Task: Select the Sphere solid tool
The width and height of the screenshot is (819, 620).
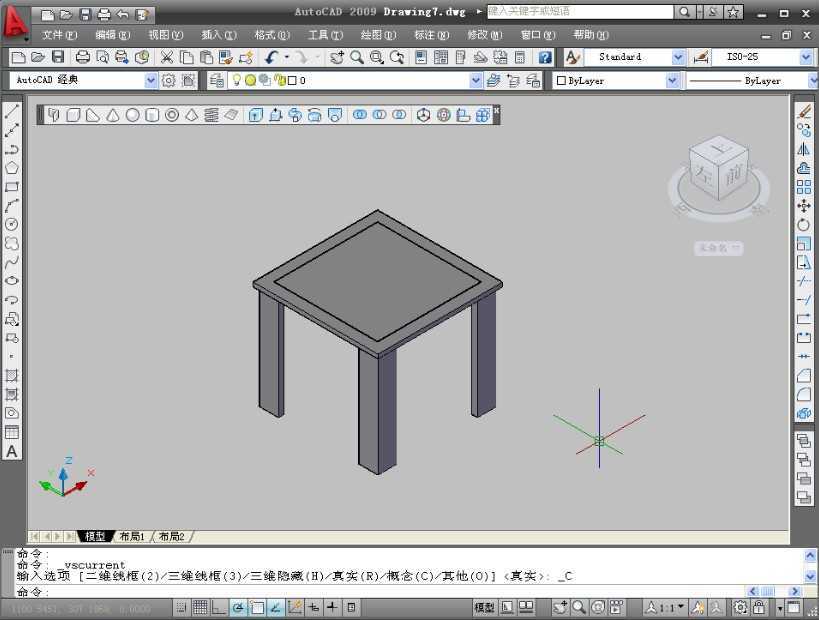Action: 133,115
